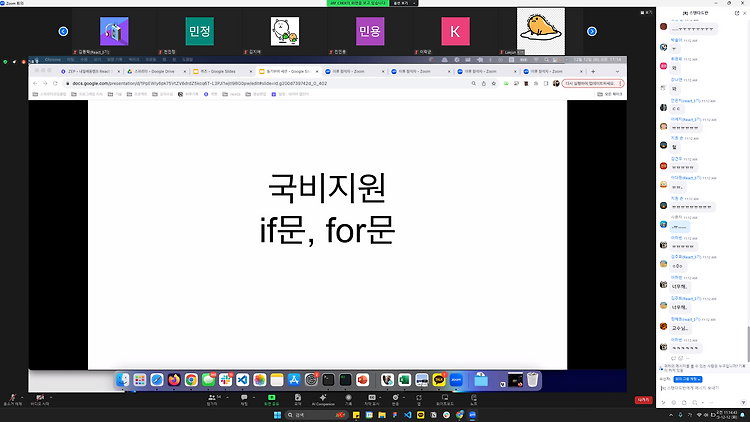Select 민용 participant thumbnail
Viewport: 750px width, 422px height.
[x=370, y=31]
